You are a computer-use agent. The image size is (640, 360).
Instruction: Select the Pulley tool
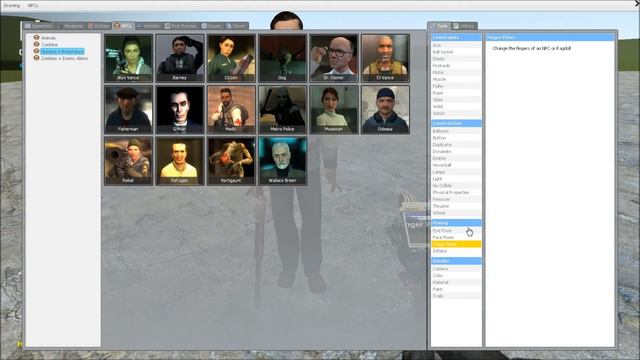[x=456, y=86]
